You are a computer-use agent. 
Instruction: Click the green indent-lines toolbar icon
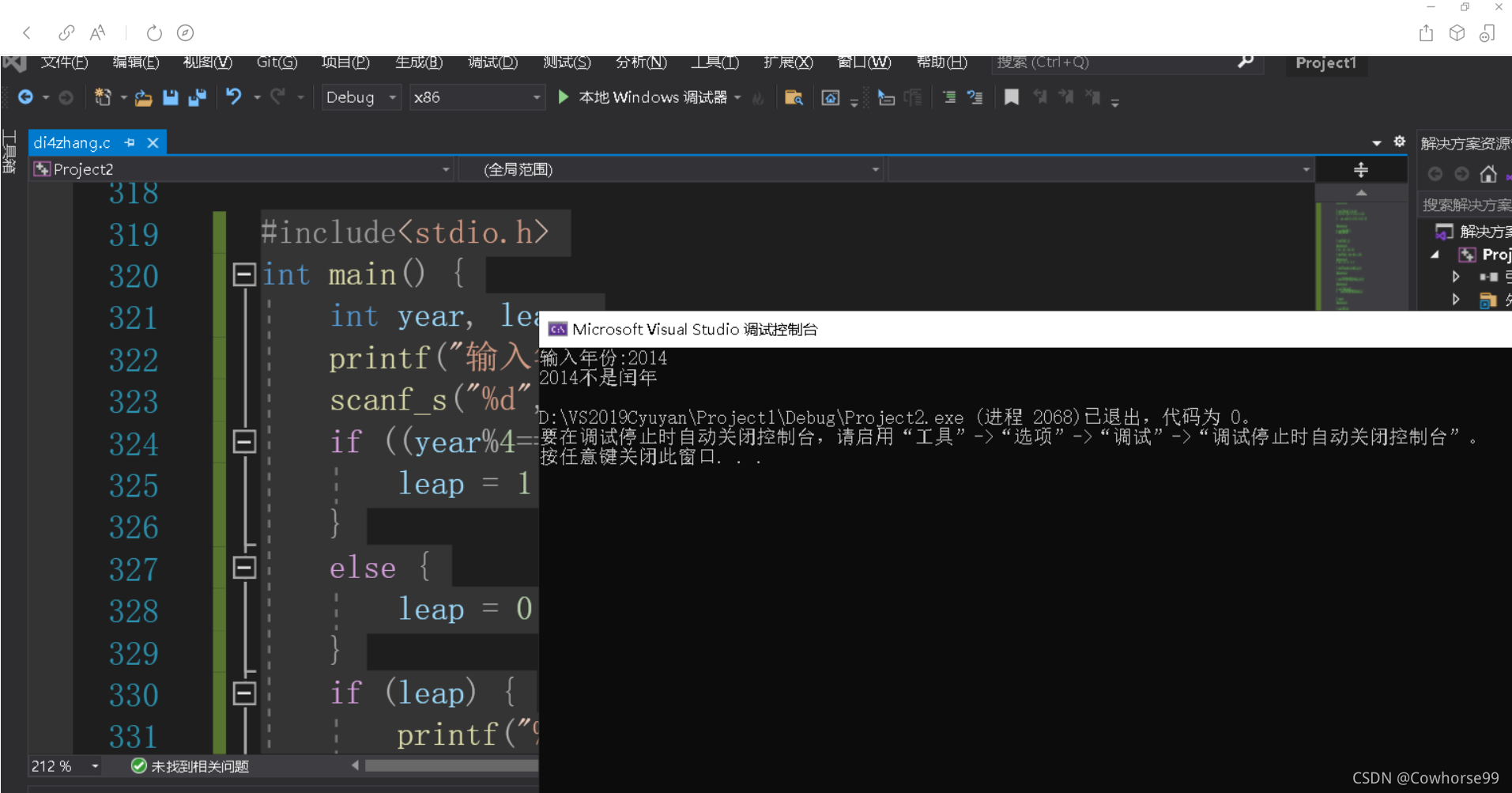coord(949,97)
